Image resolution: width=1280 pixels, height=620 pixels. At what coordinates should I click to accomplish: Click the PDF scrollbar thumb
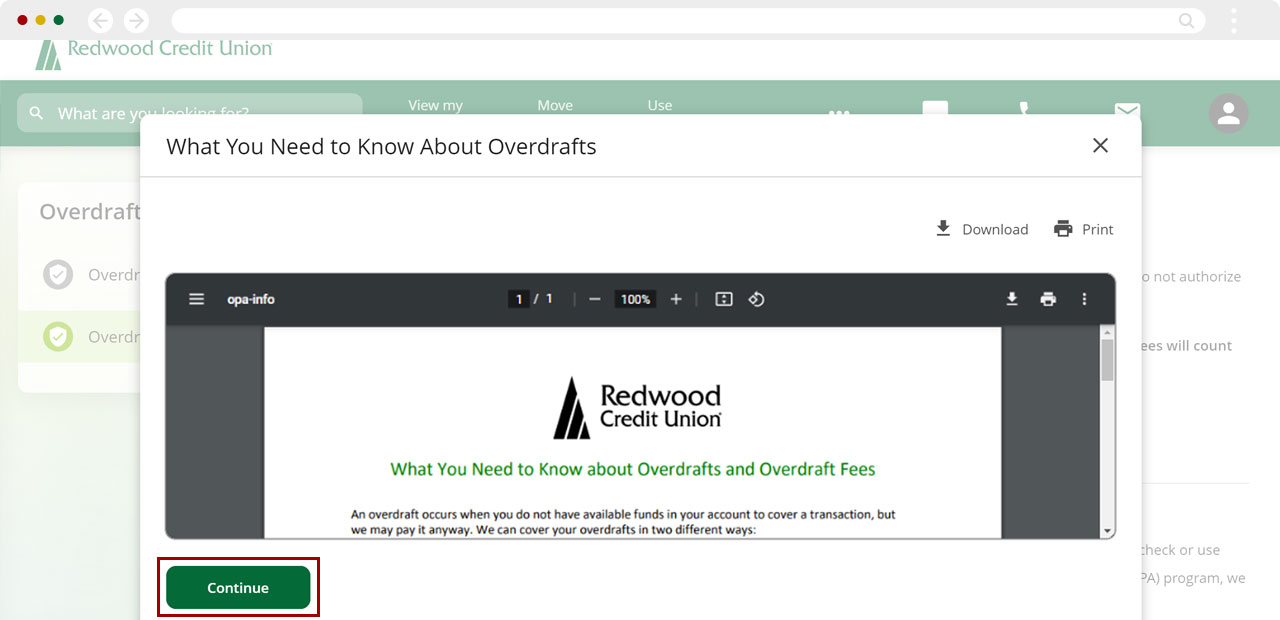[1107, 360]
